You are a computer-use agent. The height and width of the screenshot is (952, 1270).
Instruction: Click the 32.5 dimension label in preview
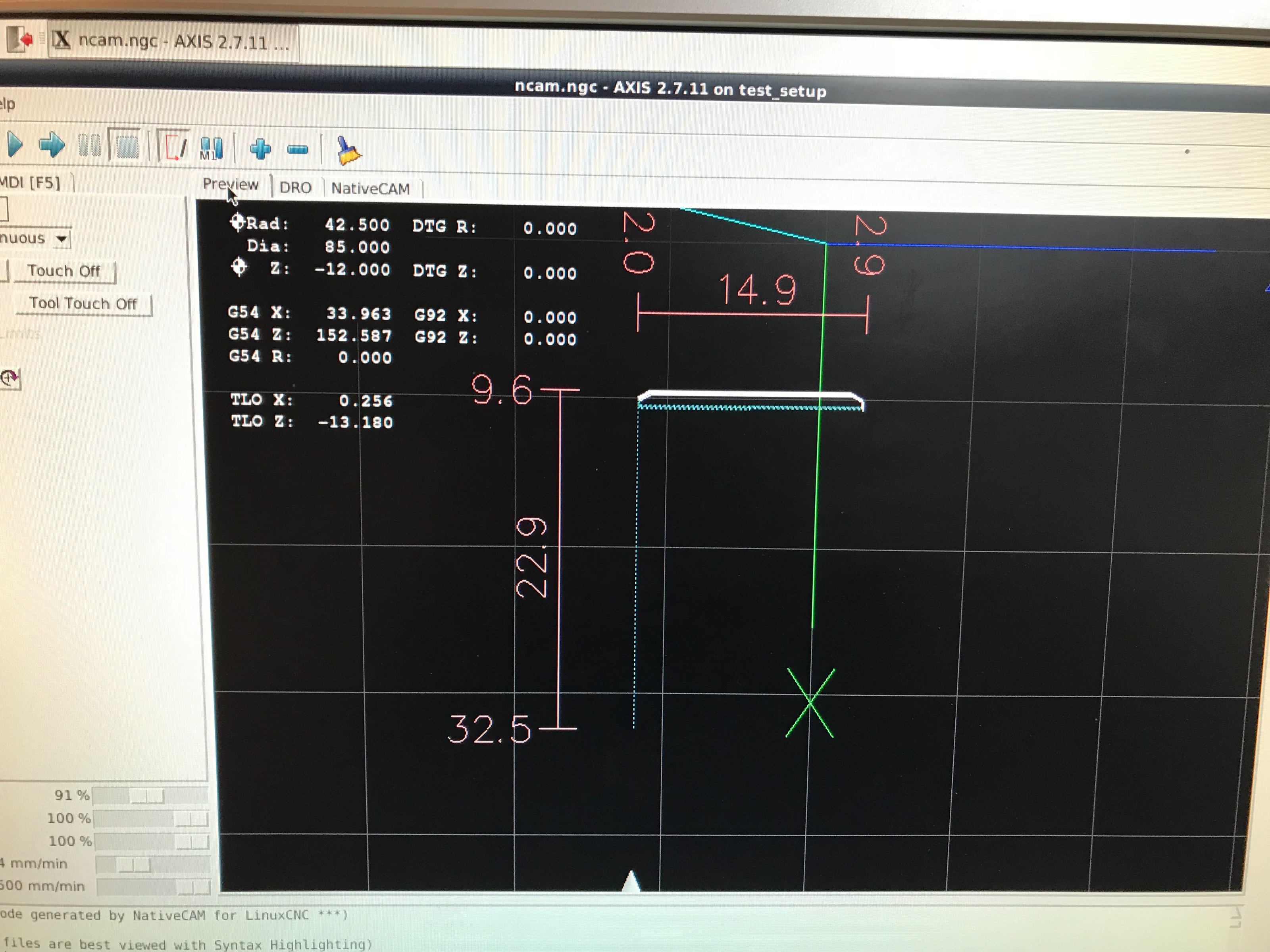click(489, 729)
